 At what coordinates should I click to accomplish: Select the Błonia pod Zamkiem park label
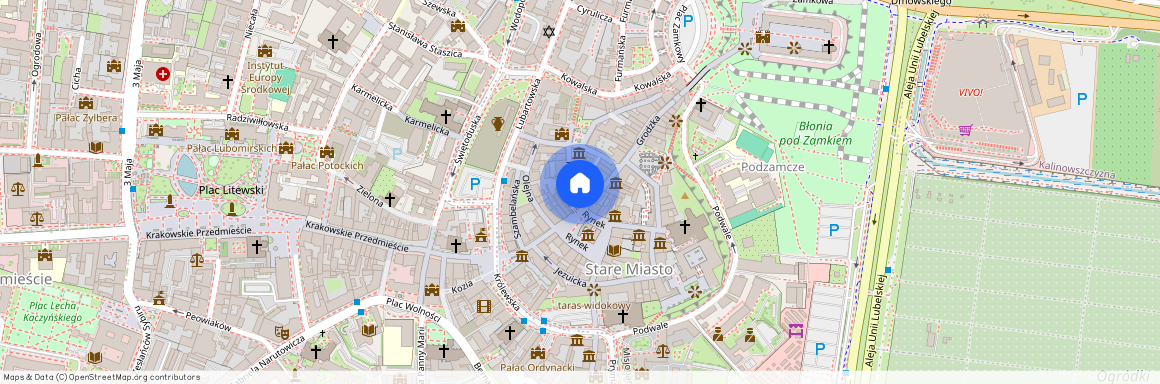[815, 133]
